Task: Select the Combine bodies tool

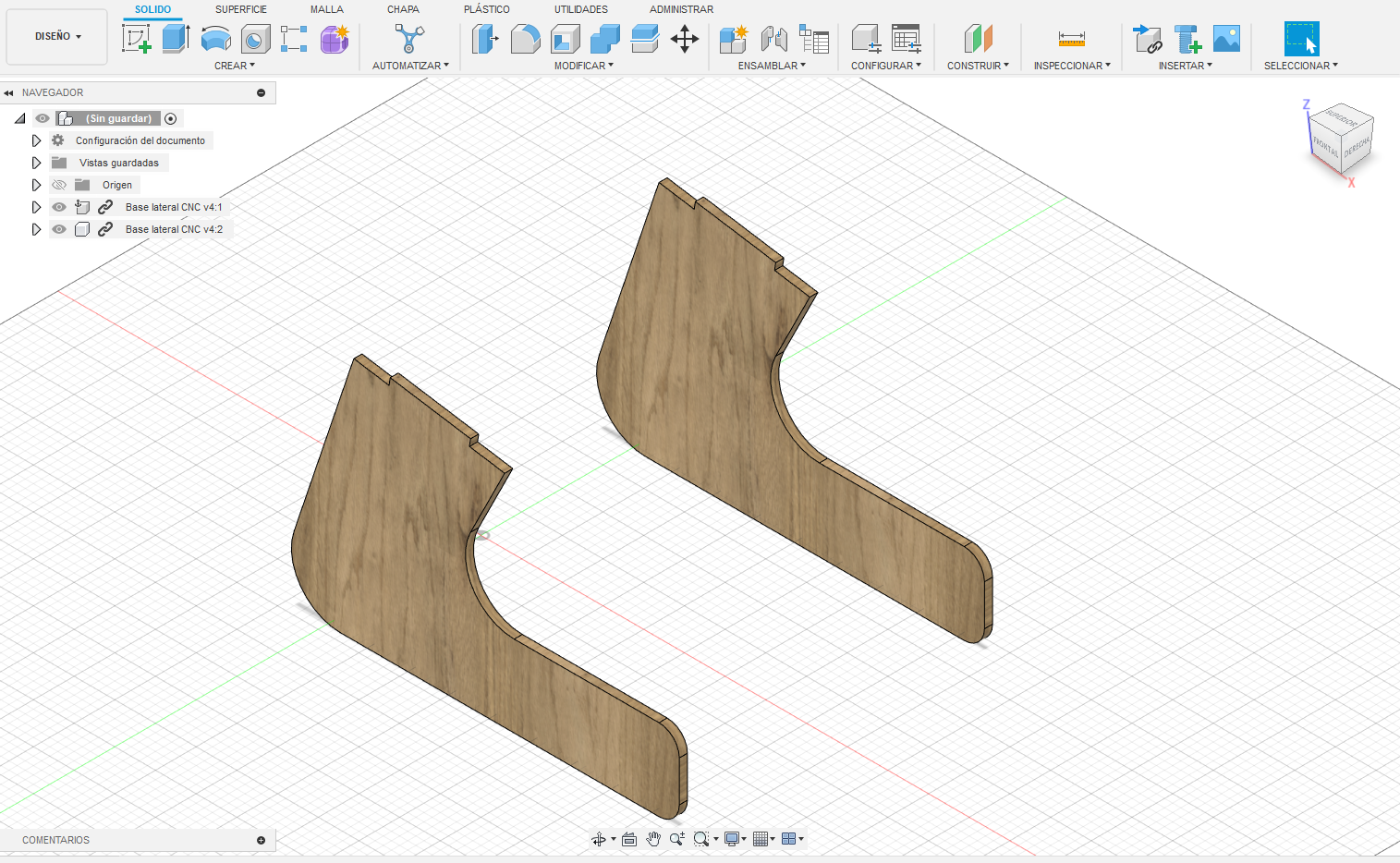Action: [x=604, y=38]
